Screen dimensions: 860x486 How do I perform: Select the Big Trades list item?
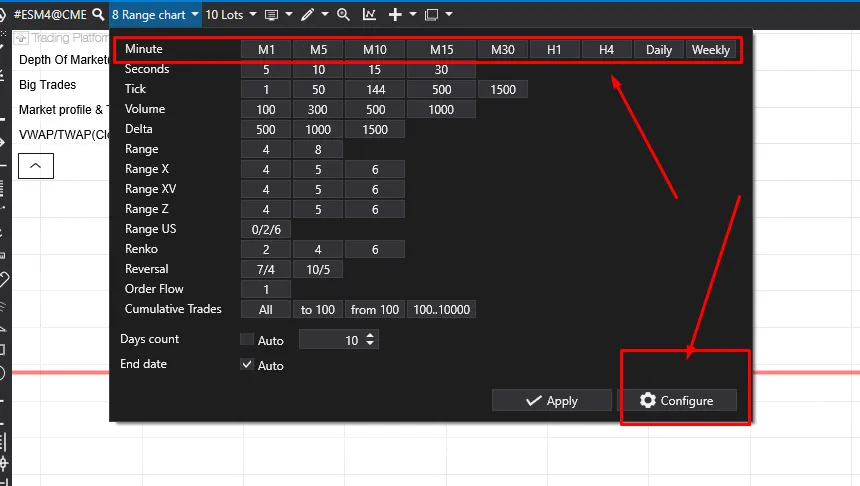[47, 85]
